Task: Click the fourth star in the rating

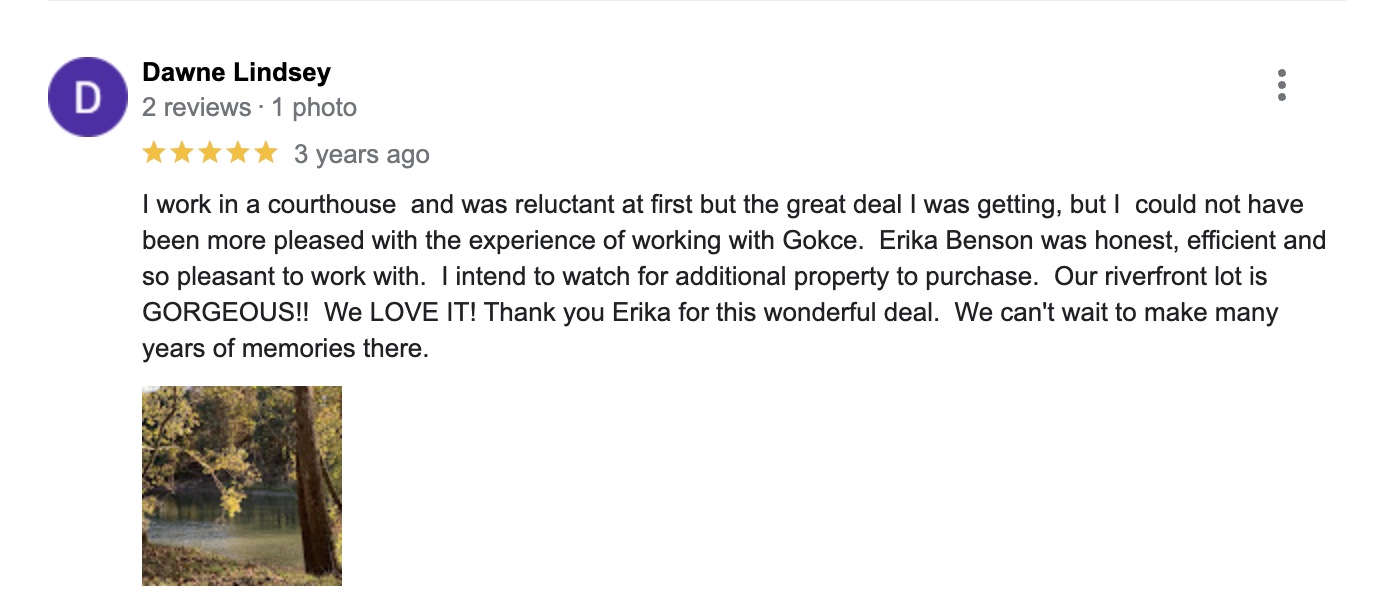Action: (237, 153)
